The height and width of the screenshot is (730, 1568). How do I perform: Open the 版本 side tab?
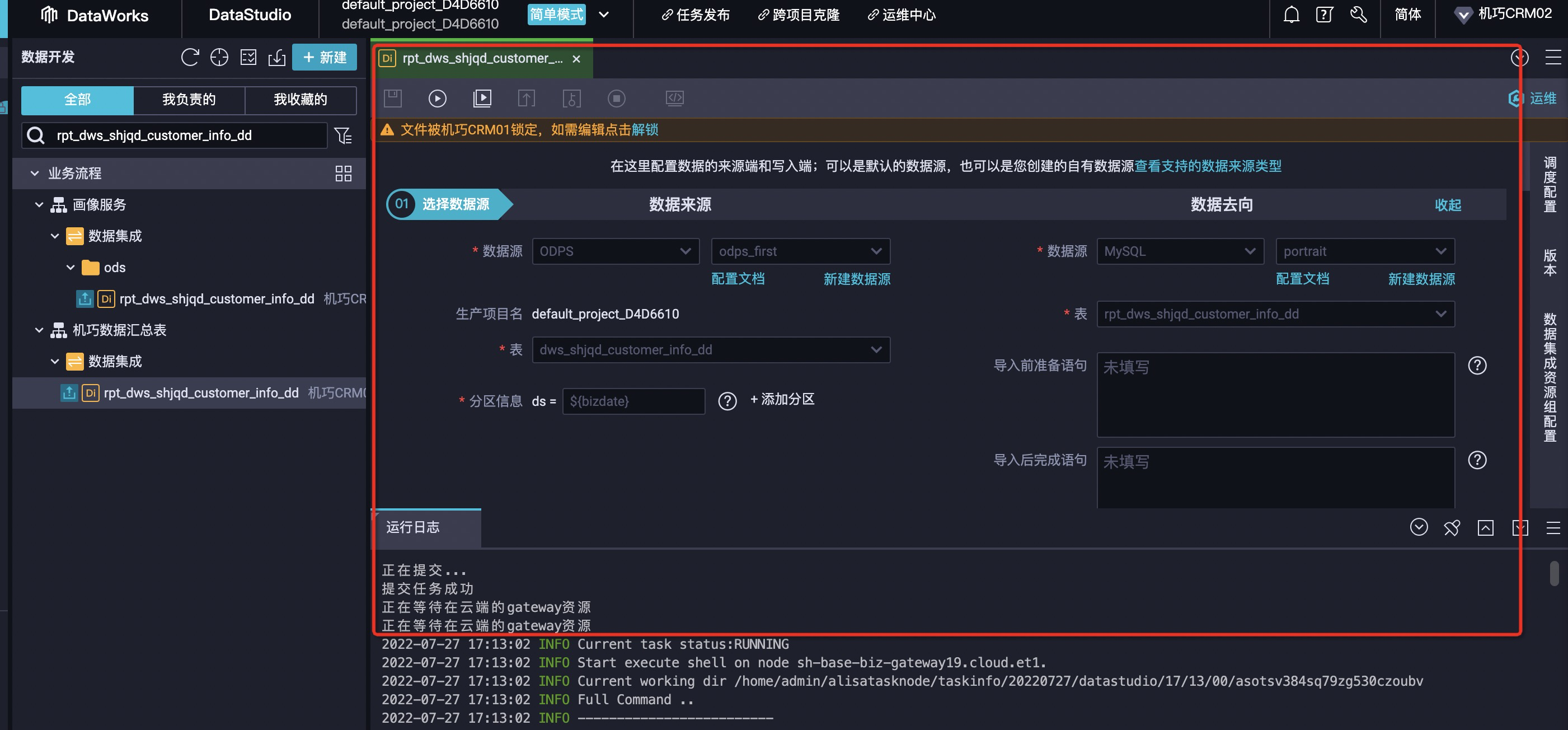[1550, 263]
